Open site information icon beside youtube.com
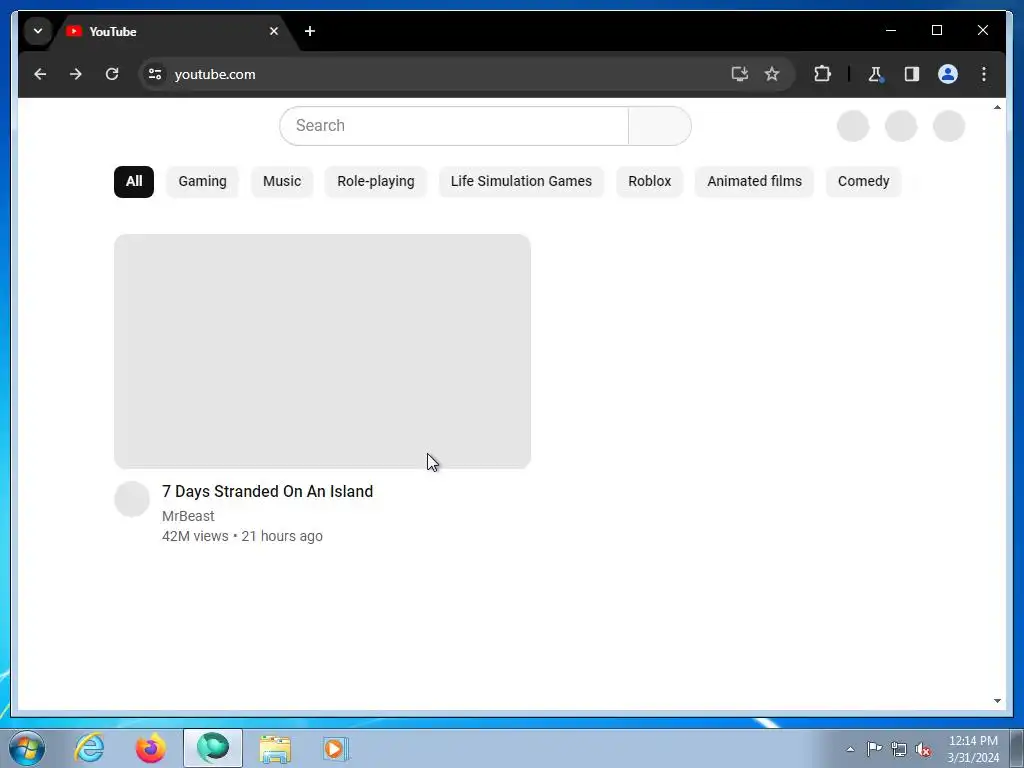Image resolution: width=1024 pixels, height=768 pixels. pos(155,74)
